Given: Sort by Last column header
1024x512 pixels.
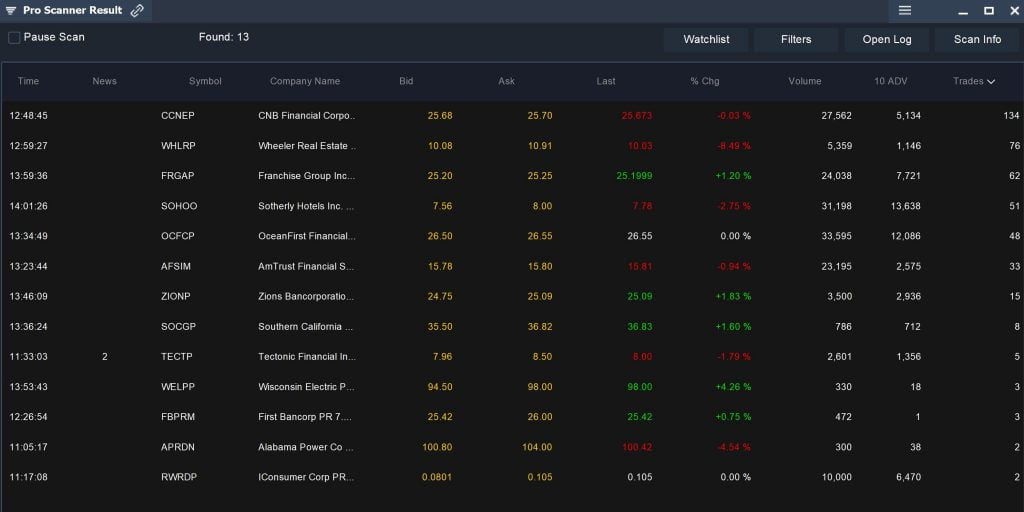Looking at the screenshot, I should pyautogui.click(x=605, y=82).
